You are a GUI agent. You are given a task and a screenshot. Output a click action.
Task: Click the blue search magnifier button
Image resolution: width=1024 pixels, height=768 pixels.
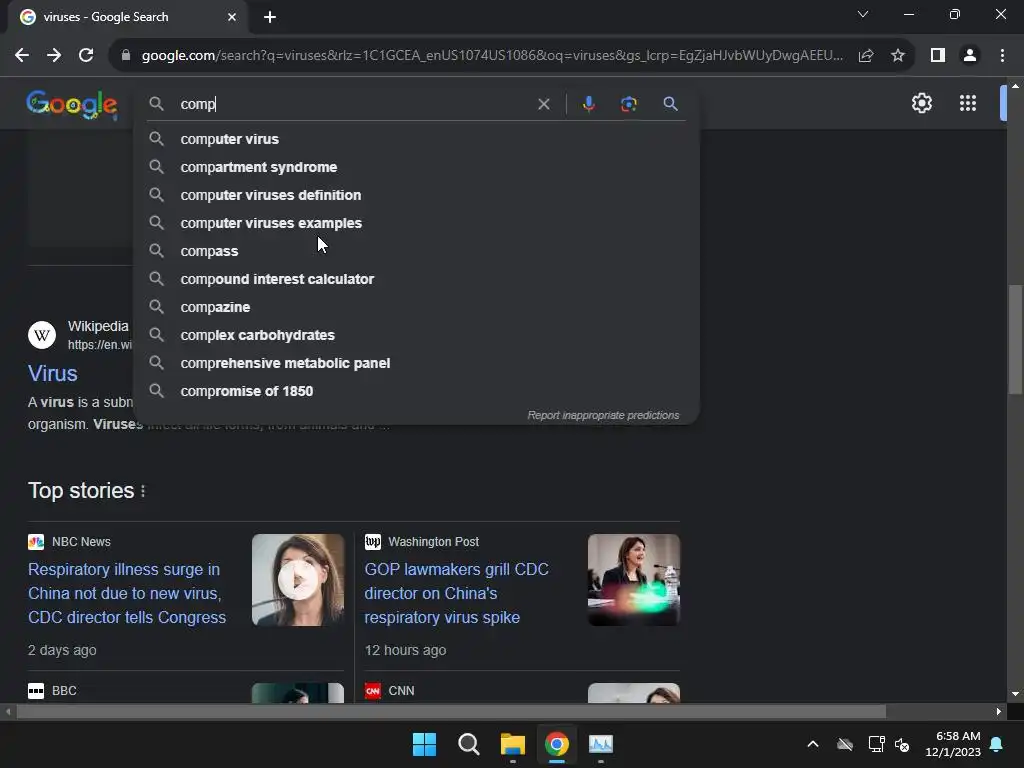670,104
